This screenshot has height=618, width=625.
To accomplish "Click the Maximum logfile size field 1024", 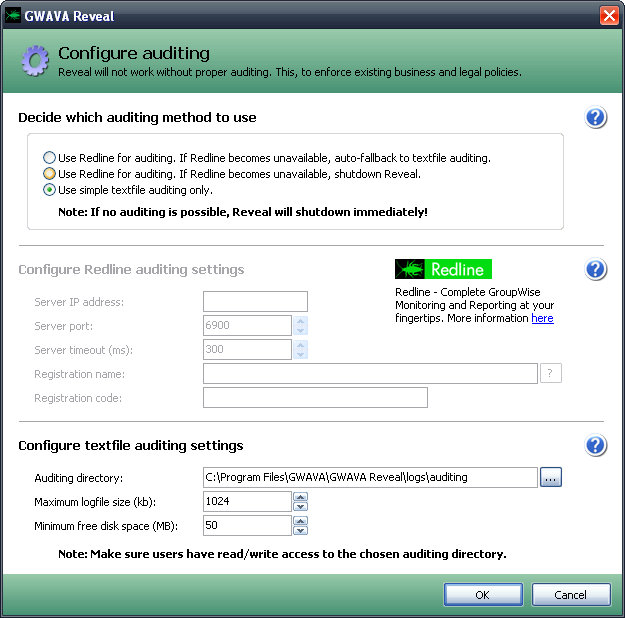I will pyautogui.click(x=247, y=501).
